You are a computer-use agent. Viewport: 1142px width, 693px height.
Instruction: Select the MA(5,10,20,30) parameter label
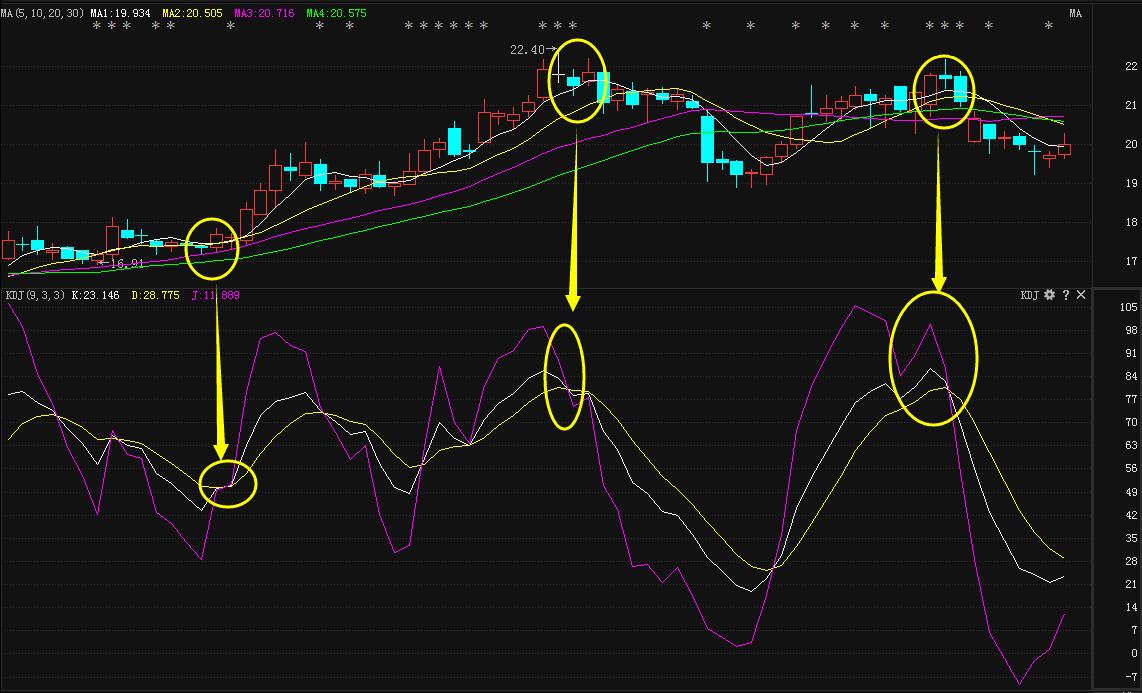pos(42,13)
